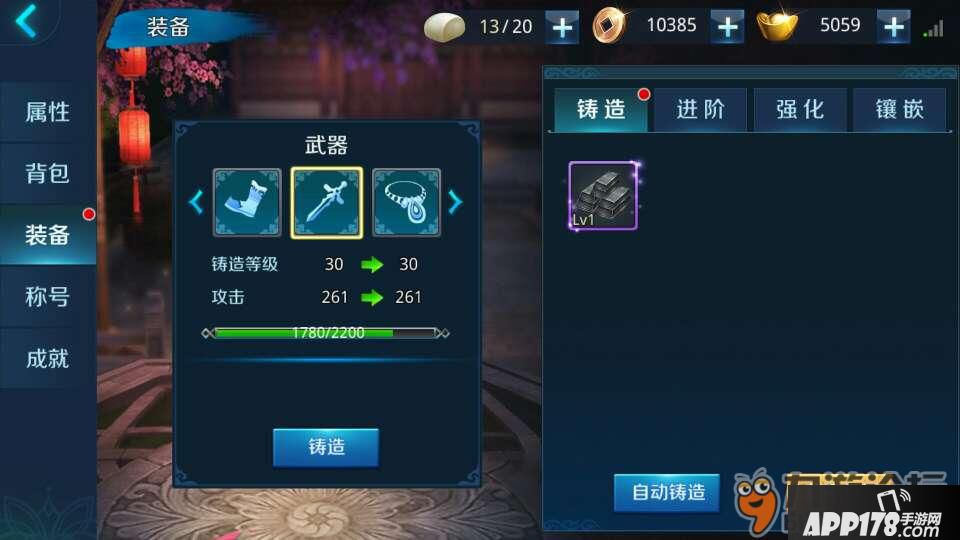Image resolution: width=960 pixels, height=540 pixels.
Task: Open the 背包 sidebar menu
Action: pyautogui.click(x=48, y=174)
